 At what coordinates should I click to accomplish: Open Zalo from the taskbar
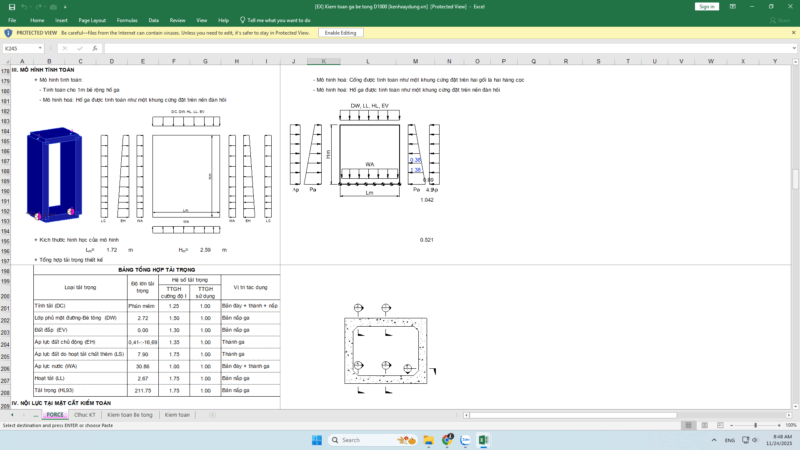pyautogui.click(x=465, y=440)
